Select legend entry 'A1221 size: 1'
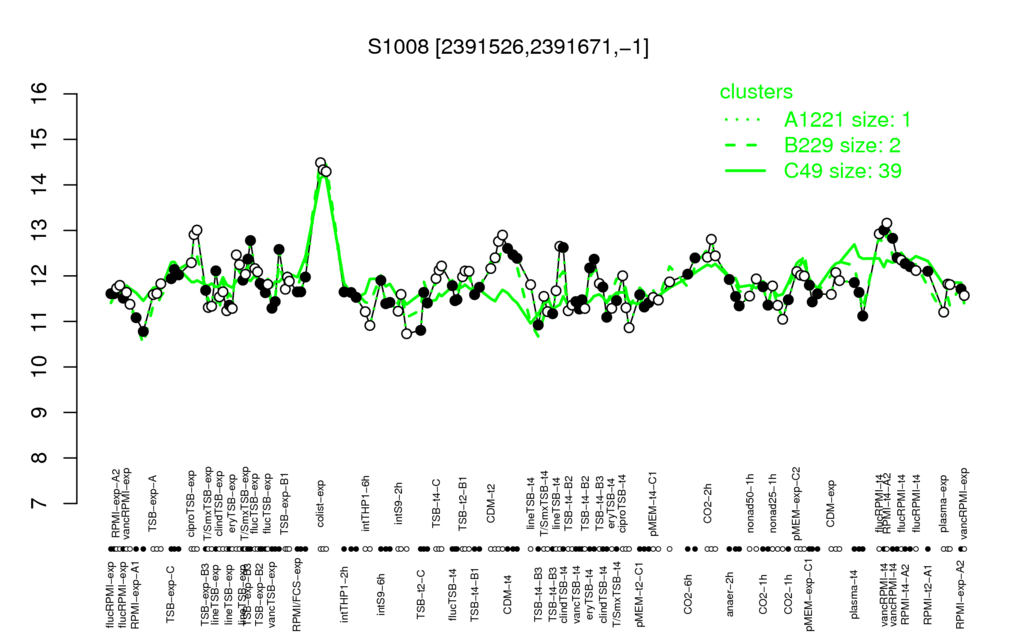 click(x=846, y=120)
